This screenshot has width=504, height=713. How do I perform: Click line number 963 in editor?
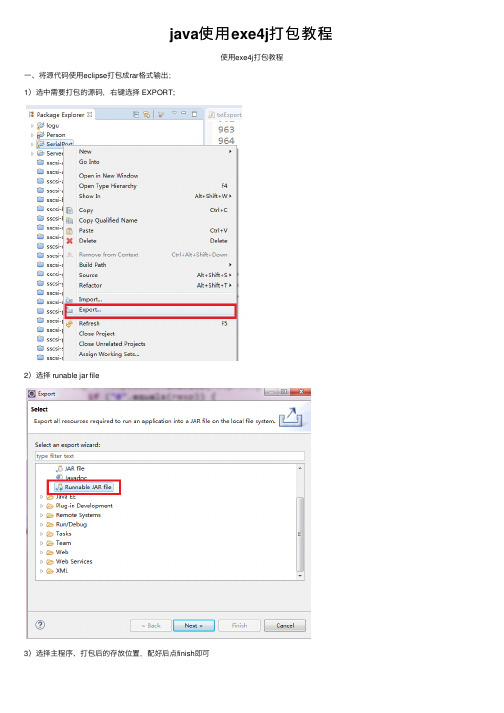pyautogui.click(x=226, y=130)
